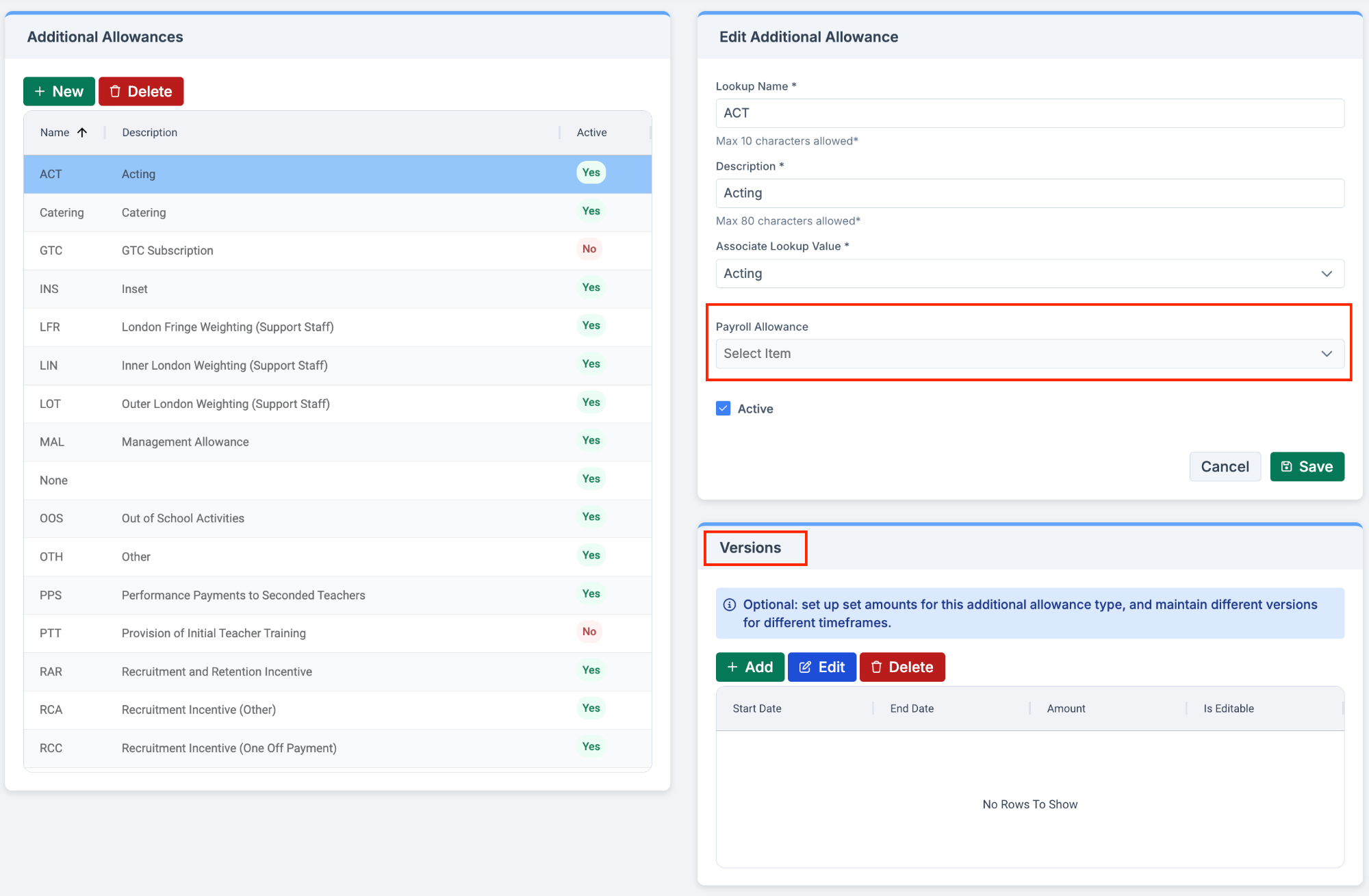Click the pencil icon on Edit version button
Viewport: 1369px width, 896px height.
[805, 667]
